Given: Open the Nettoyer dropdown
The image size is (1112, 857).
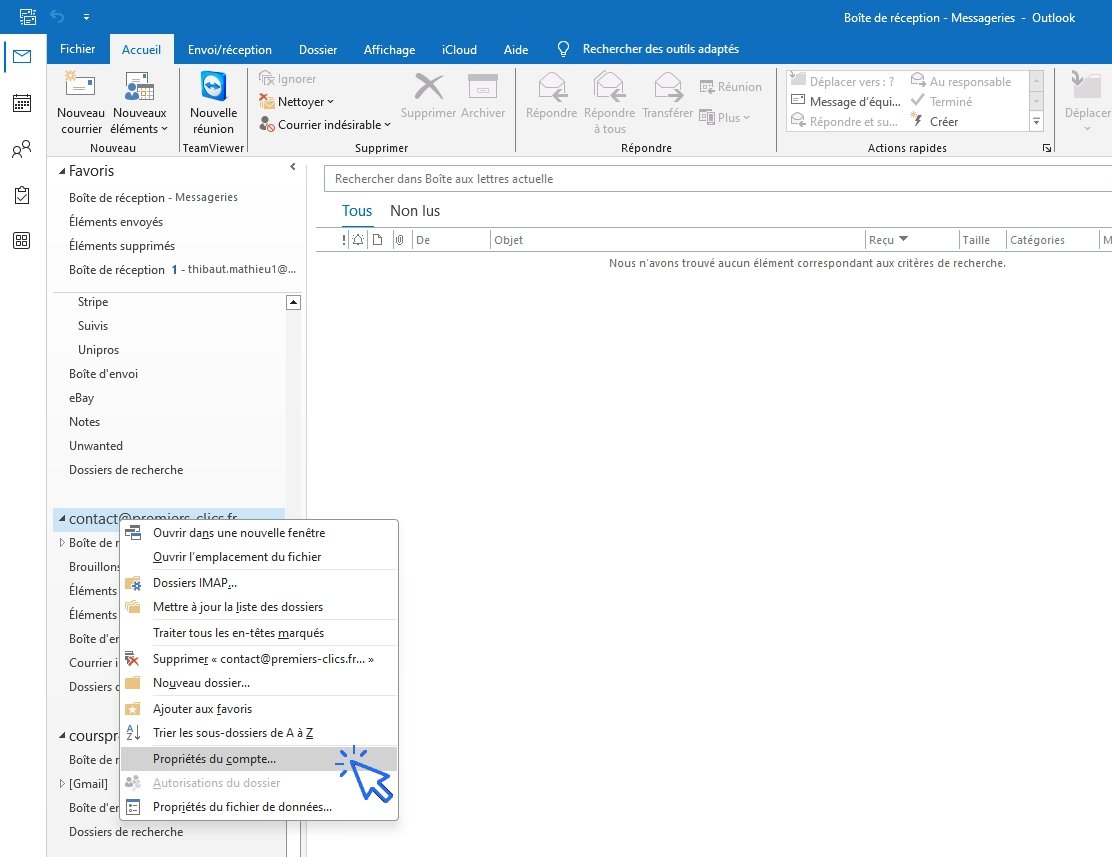Looking at the screenshot, I should coord(296,101).
